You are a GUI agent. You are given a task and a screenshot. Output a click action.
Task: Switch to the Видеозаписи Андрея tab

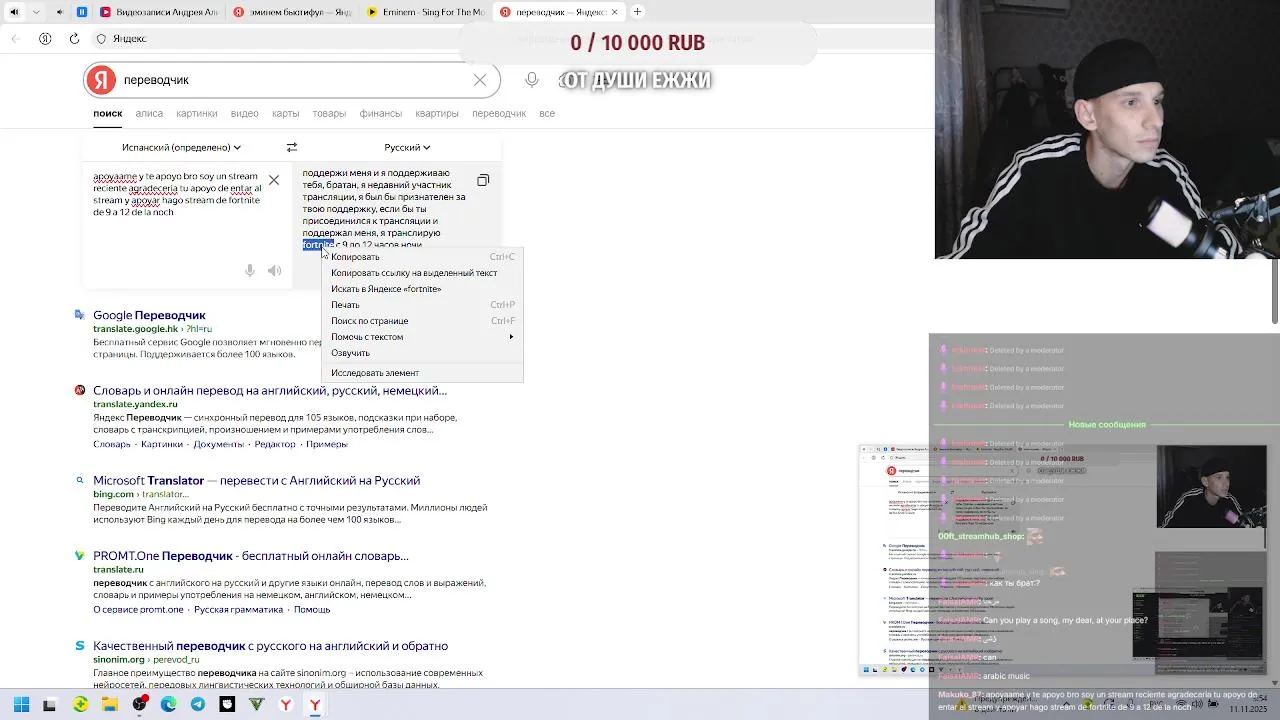click(x=159, y=12)
